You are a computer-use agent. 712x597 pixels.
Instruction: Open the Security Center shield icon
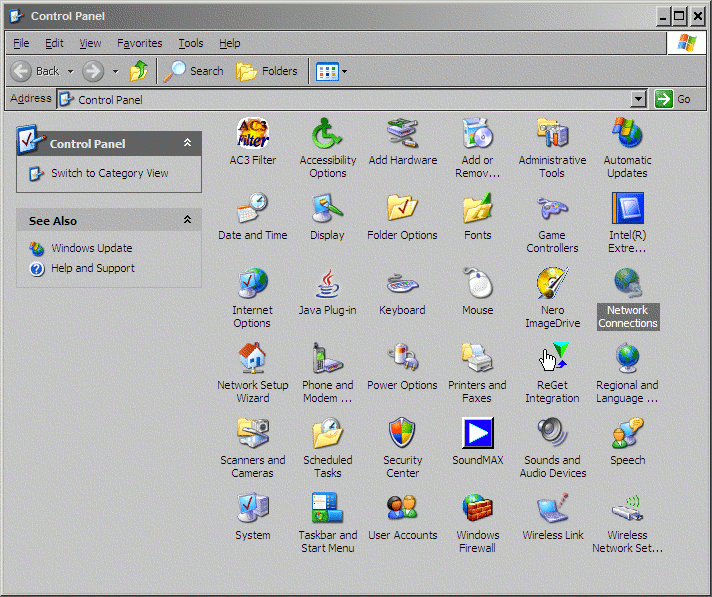pos(402,433)
